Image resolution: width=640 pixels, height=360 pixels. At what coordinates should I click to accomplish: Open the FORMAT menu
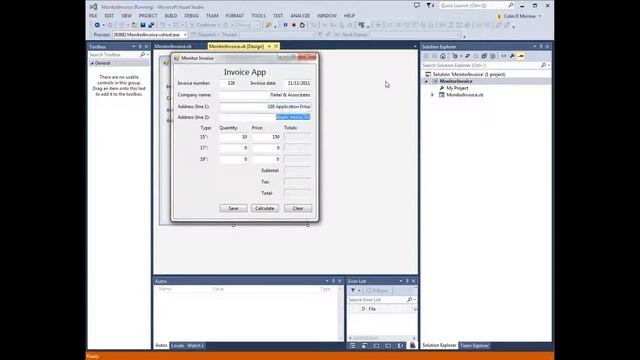click(235, 16)
